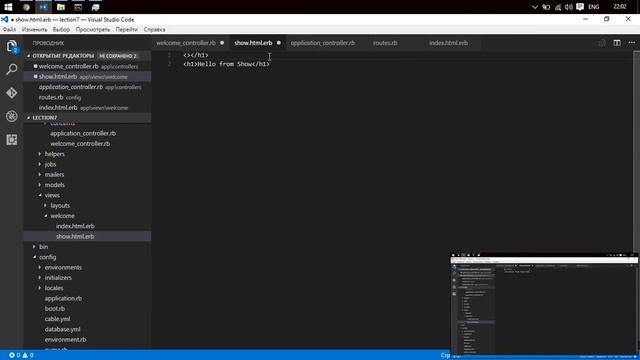
Task: Select show.html.erb in open editors list
Action: [88, 76]
